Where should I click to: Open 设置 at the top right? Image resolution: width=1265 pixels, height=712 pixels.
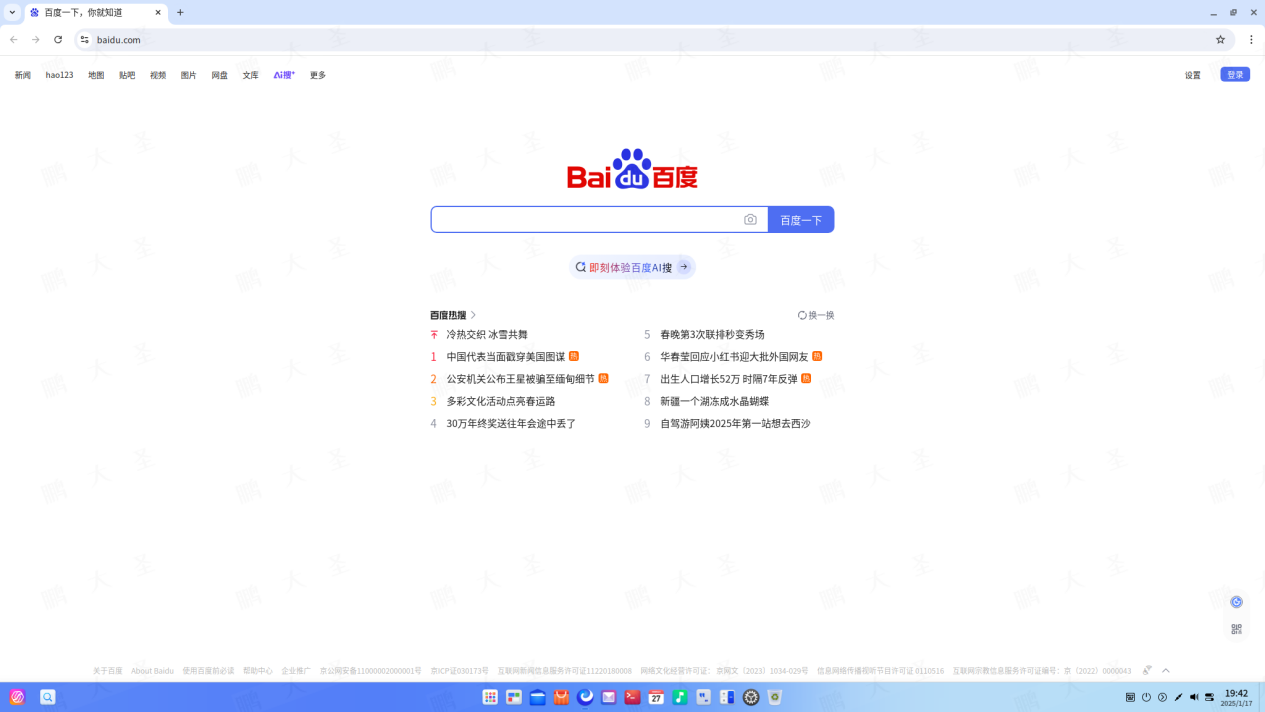click(x=1193, y=75)
